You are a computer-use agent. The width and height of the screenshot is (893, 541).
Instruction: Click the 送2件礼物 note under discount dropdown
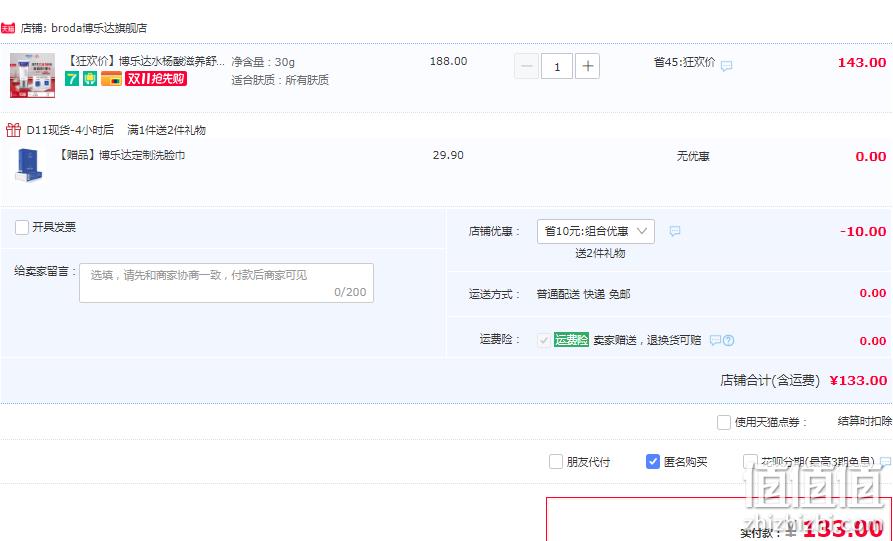[600, 253]
